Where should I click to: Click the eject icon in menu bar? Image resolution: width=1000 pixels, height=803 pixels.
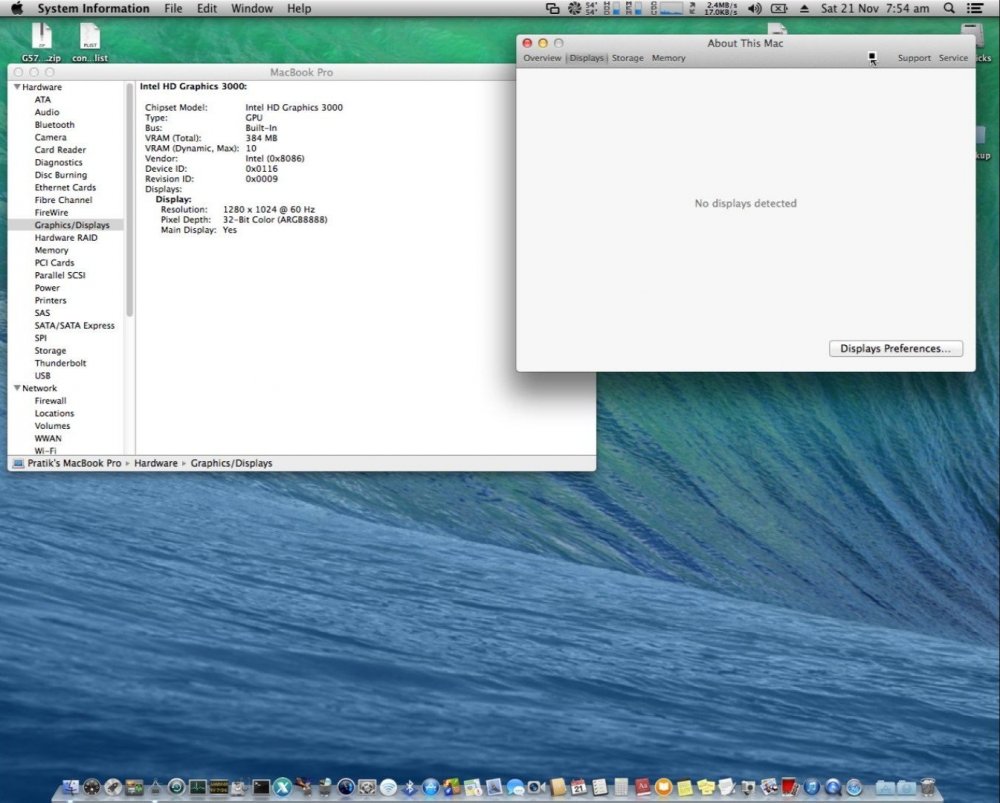(804, 8)
